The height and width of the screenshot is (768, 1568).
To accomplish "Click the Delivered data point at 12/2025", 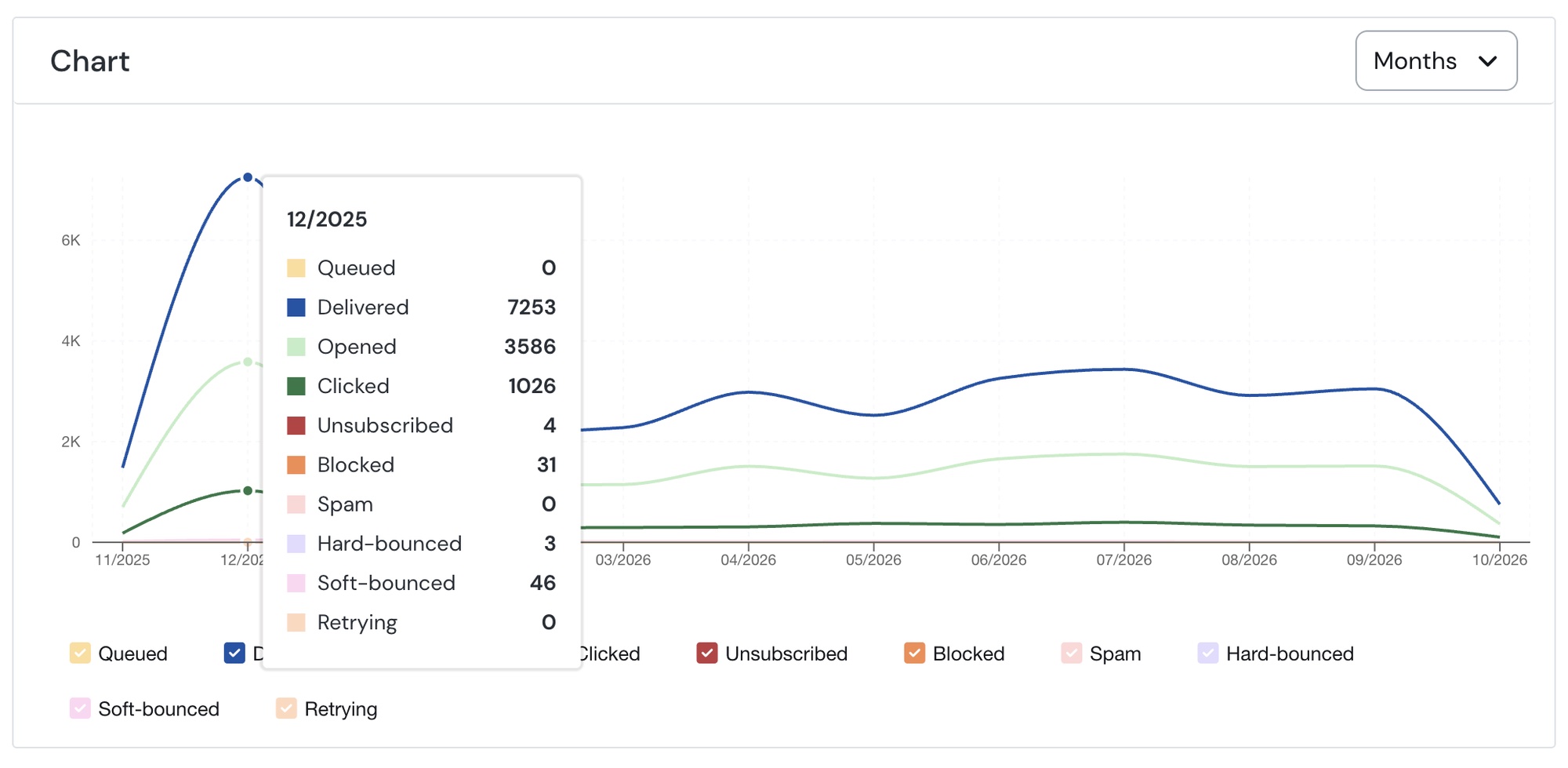I will [248, 177].
